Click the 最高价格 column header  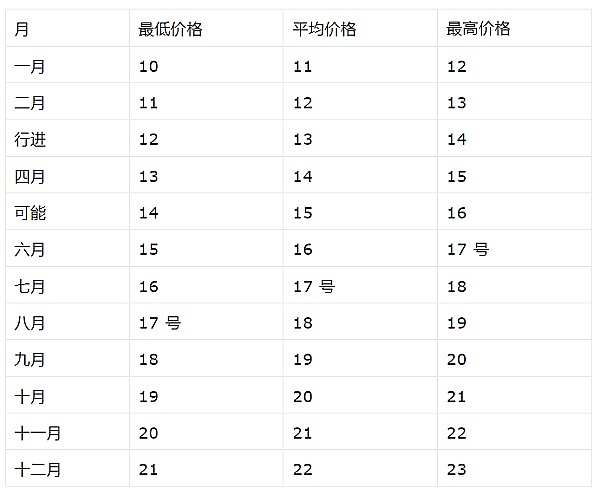coord(478,29)
